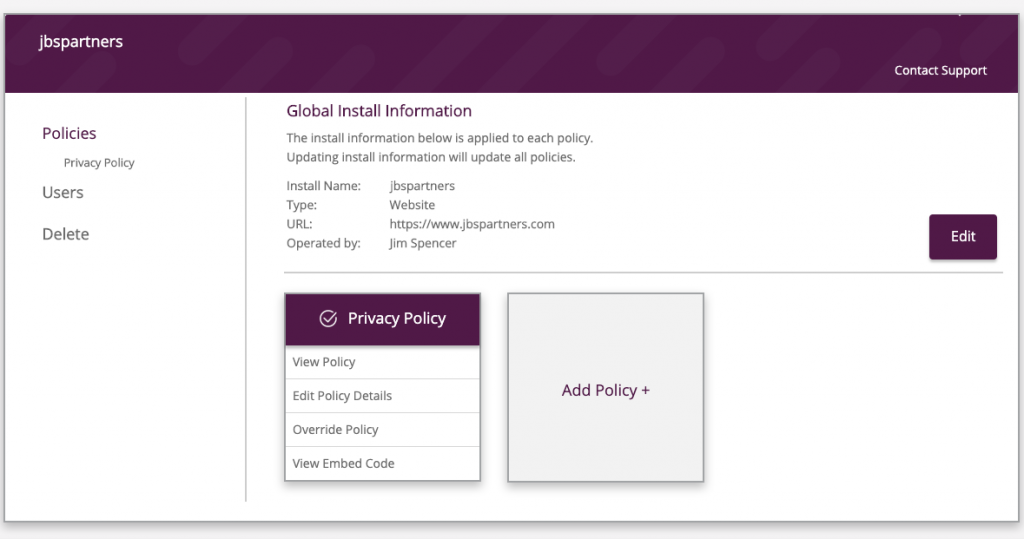Click the Add Policy + card
Viewport: 1024px width, 539px height.
point(605,387)
